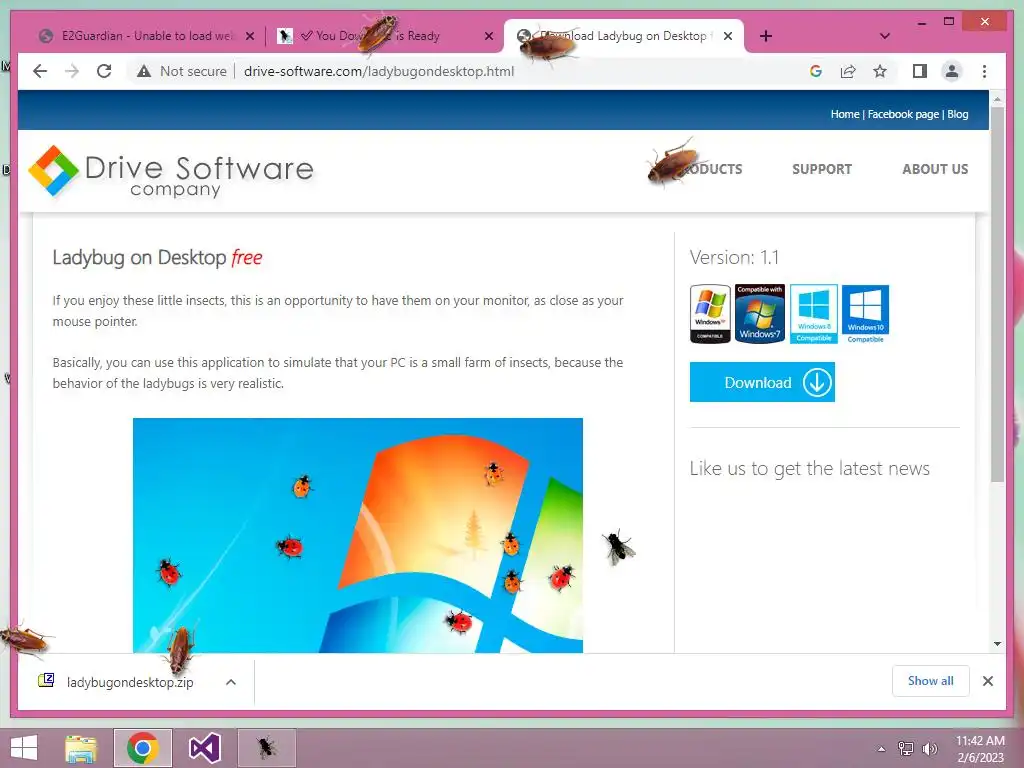The height and width of the screenshot is (768, 1024).
Task: Close the E2Guardian tab
Action: [x=249, y=37]
